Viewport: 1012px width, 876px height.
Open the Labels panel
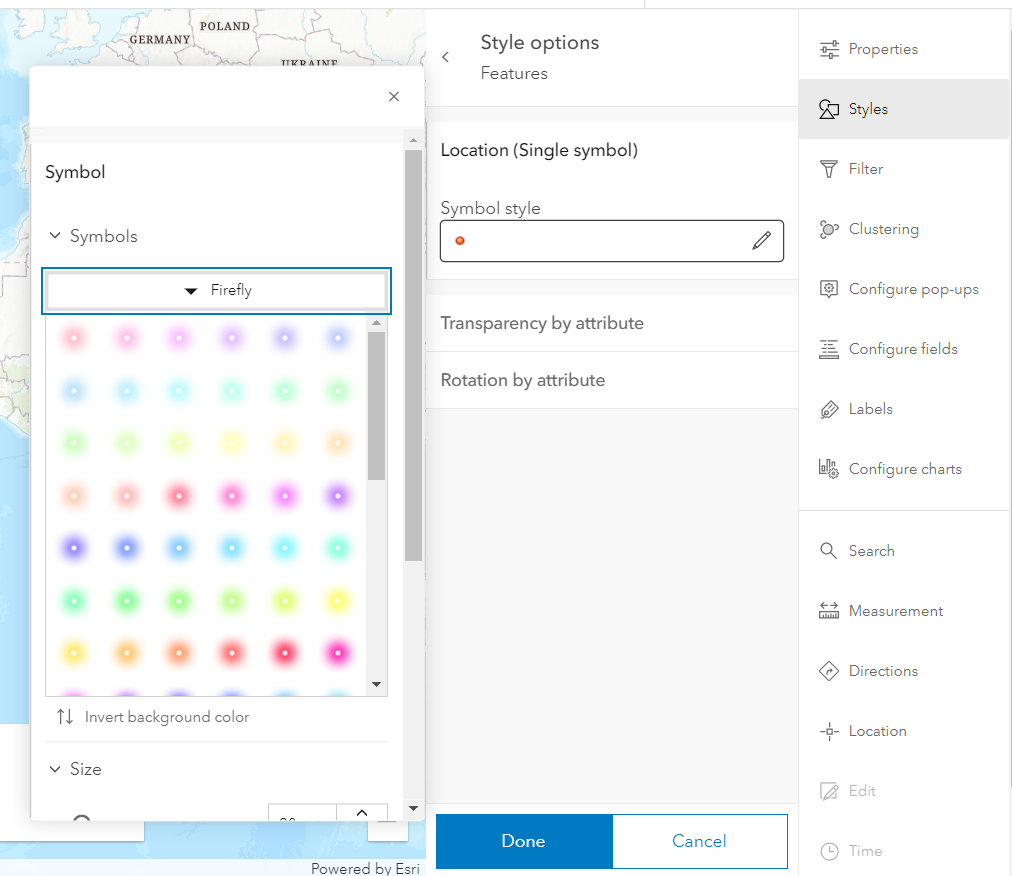click(x=869, y=409)
